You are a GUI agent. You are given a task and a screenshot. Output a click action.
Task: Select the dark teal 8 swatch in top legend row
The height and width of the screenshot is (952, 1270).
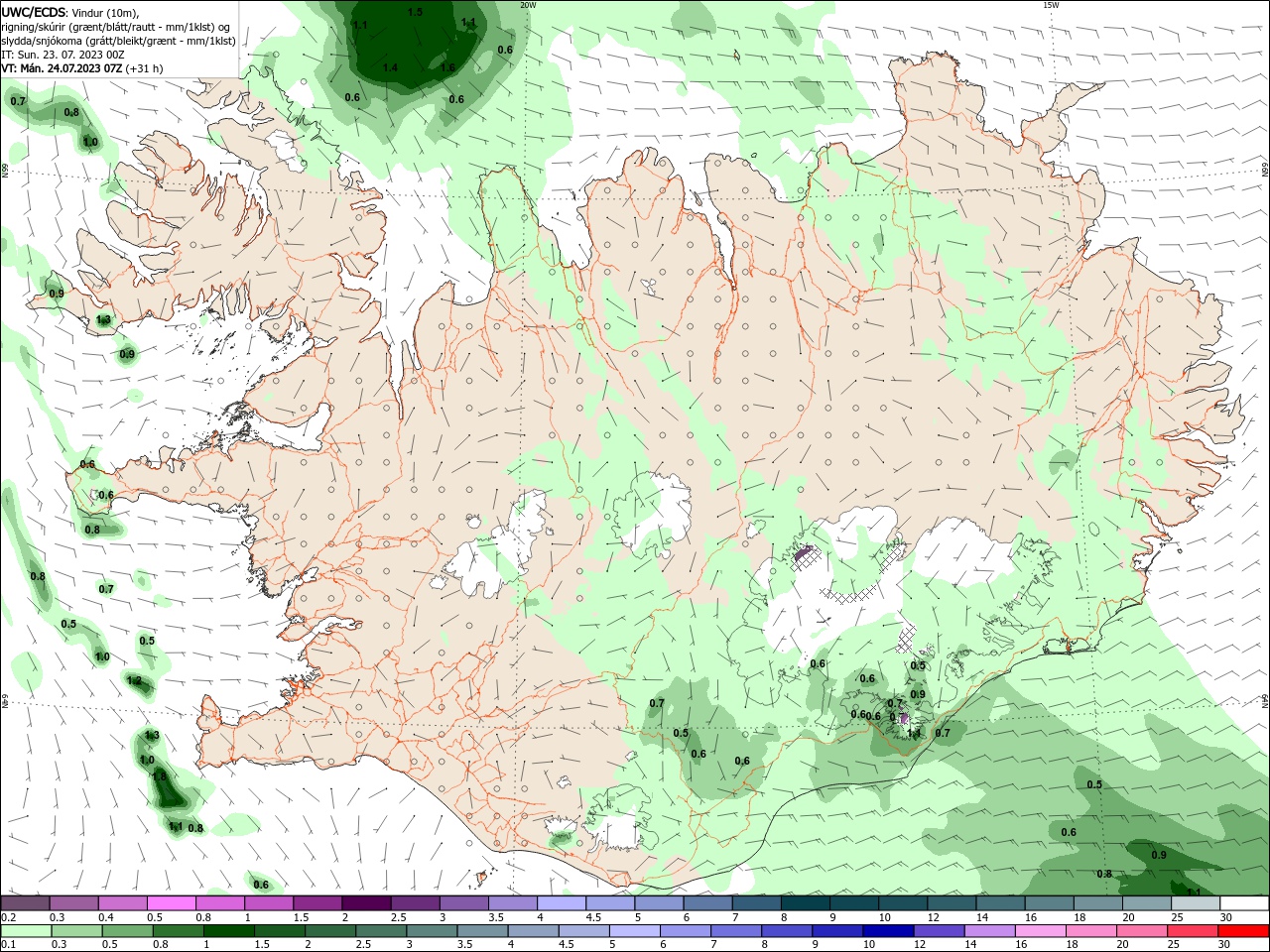[806, 903]
